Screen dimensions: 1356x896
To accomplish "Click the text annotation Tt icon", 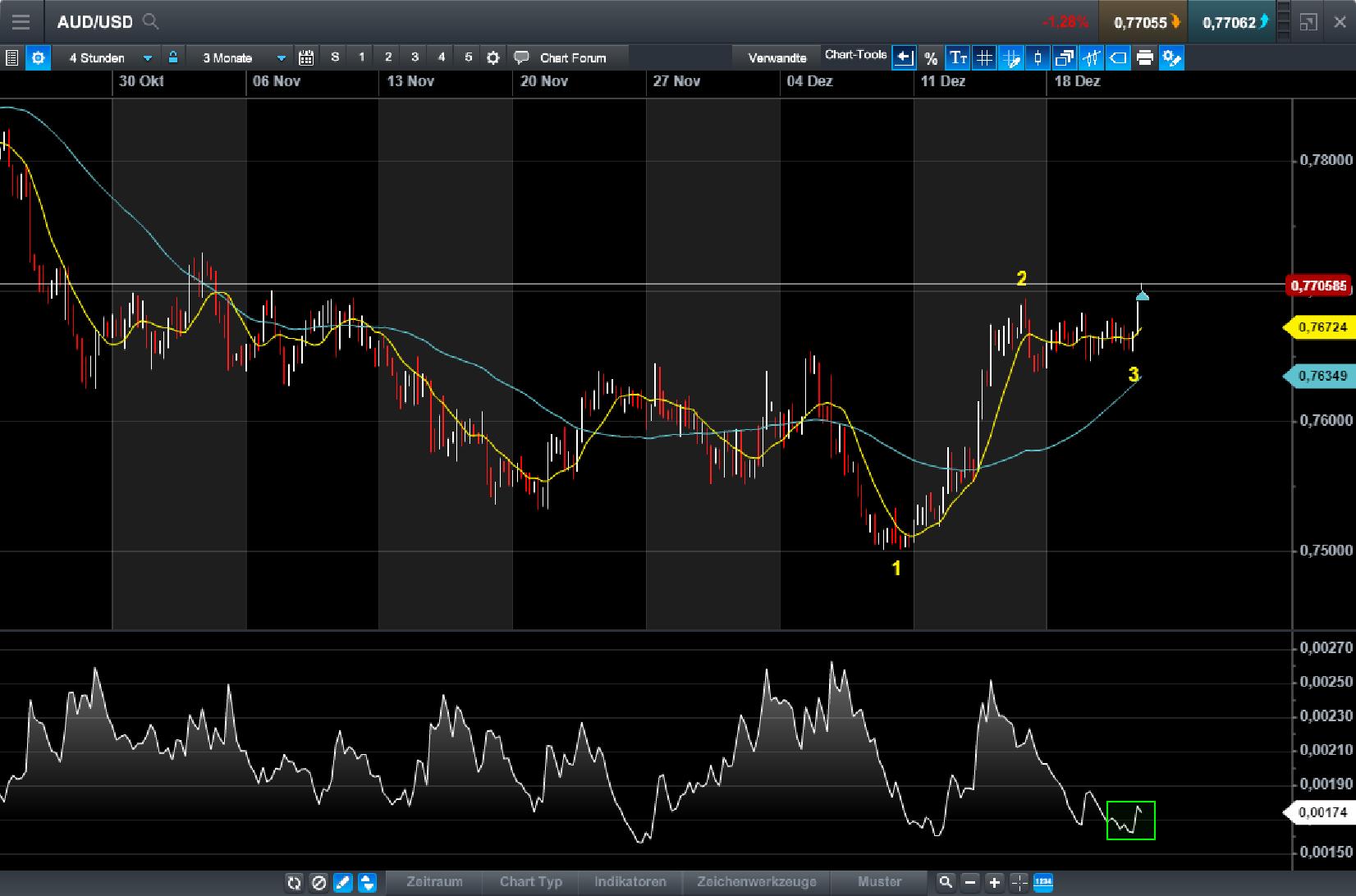I will coord(957,57).
